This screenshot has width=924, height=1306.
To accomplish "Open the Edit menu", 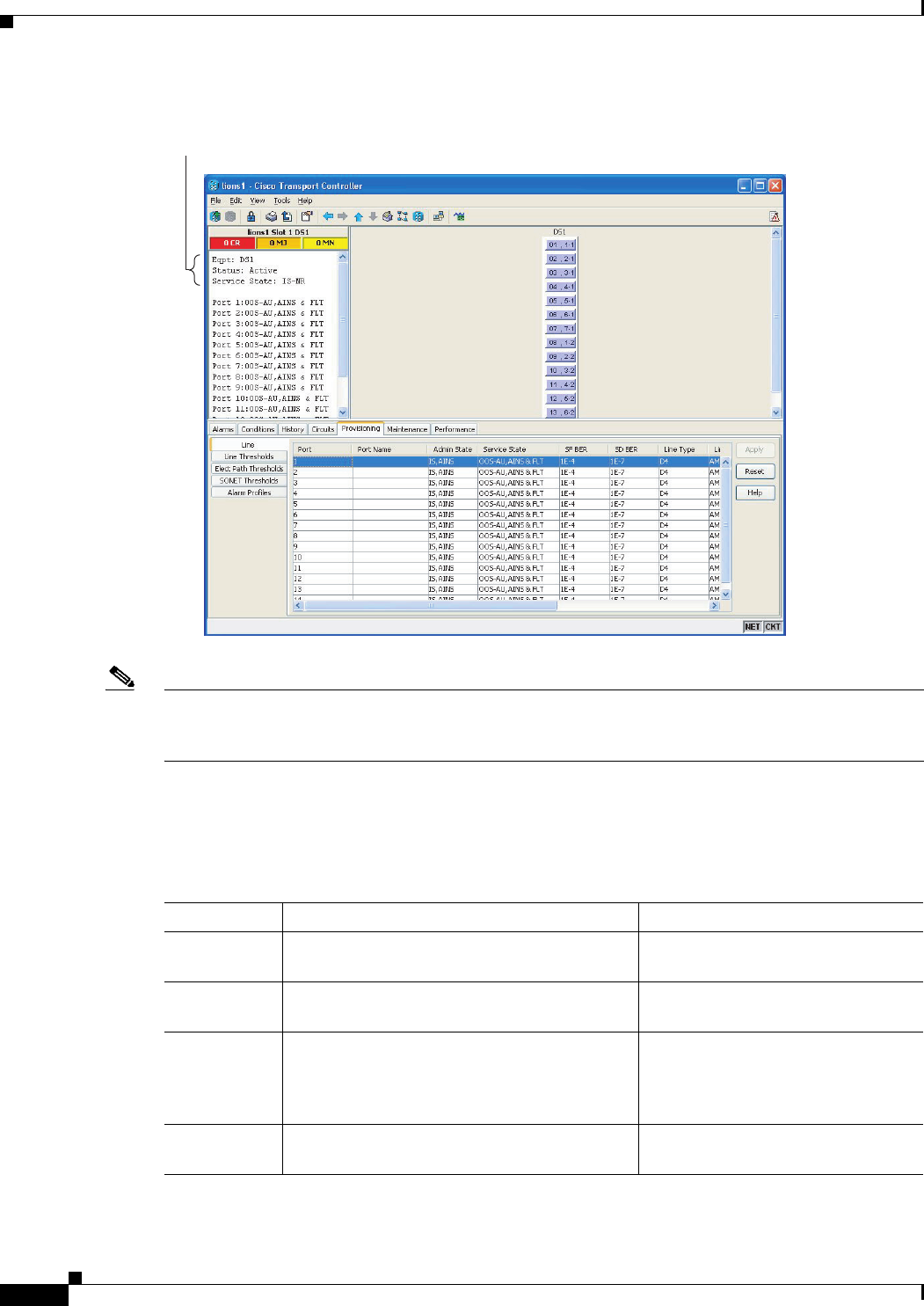I will (x=236, y=201).
